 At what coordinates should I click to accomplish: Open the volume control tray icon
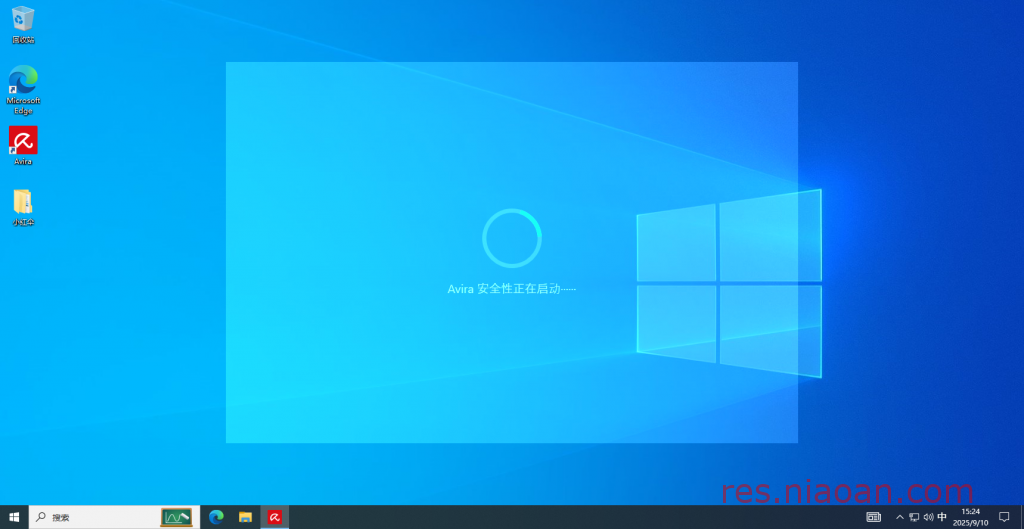pyautogui.click(x=928, y=517)
